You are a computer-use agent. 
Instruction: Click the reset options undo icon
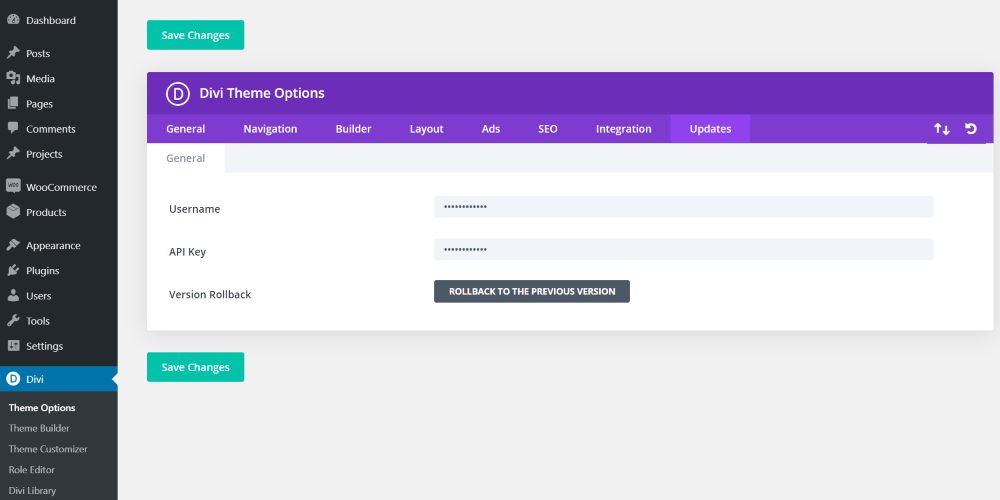pos(971,129)
